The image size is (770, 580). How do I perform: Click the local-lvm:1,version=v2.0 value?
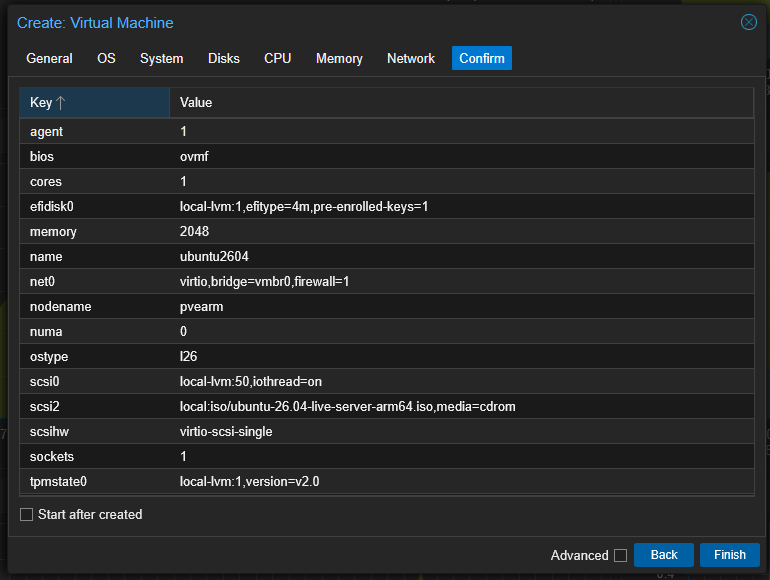point(249,482)
